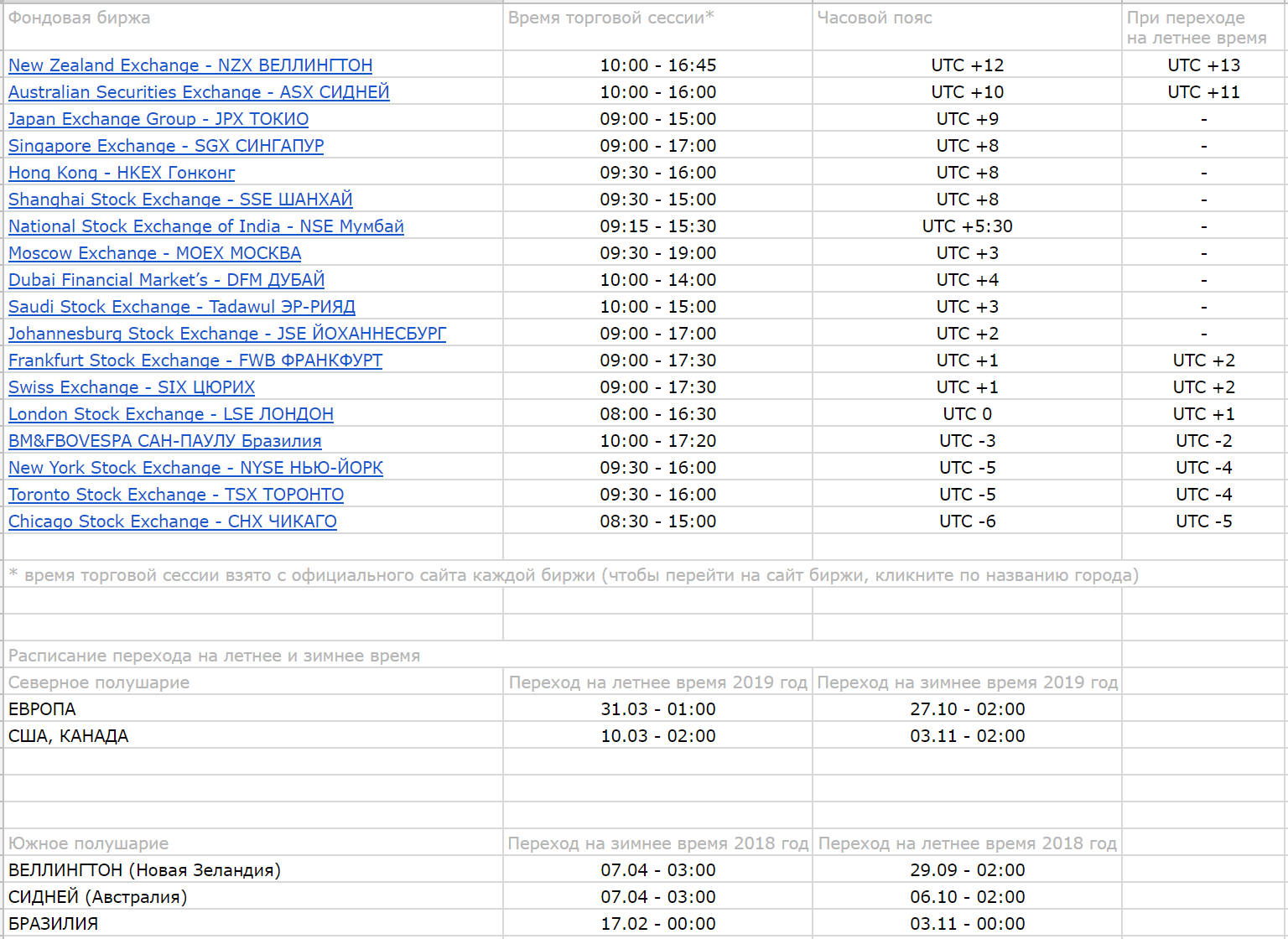This screenshot has width=1288, height=939.
Task: Select the 'Переход на зимнее время 2019 год' header
Action: [968, 682]
